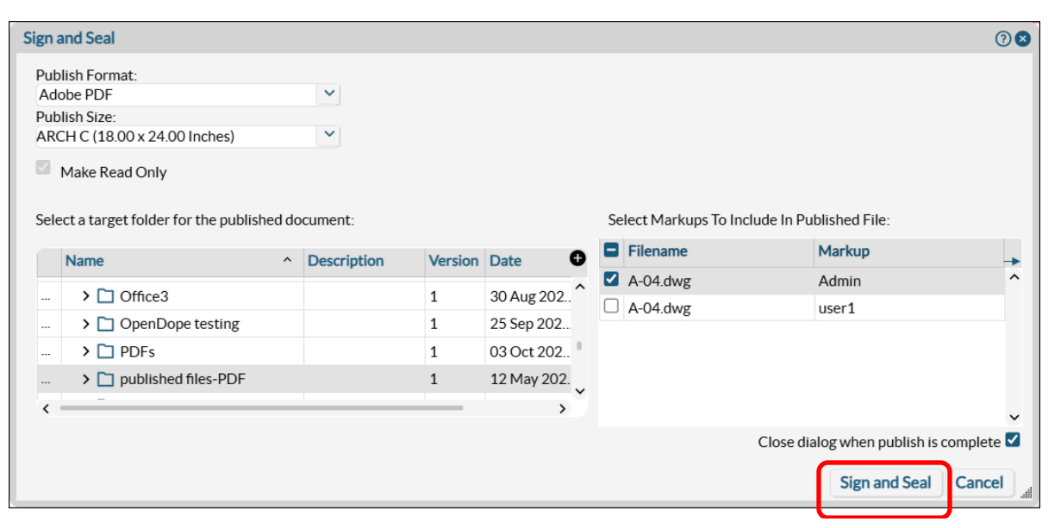
Task: Click the 30 Aug date cell
Action: point(529,296)
